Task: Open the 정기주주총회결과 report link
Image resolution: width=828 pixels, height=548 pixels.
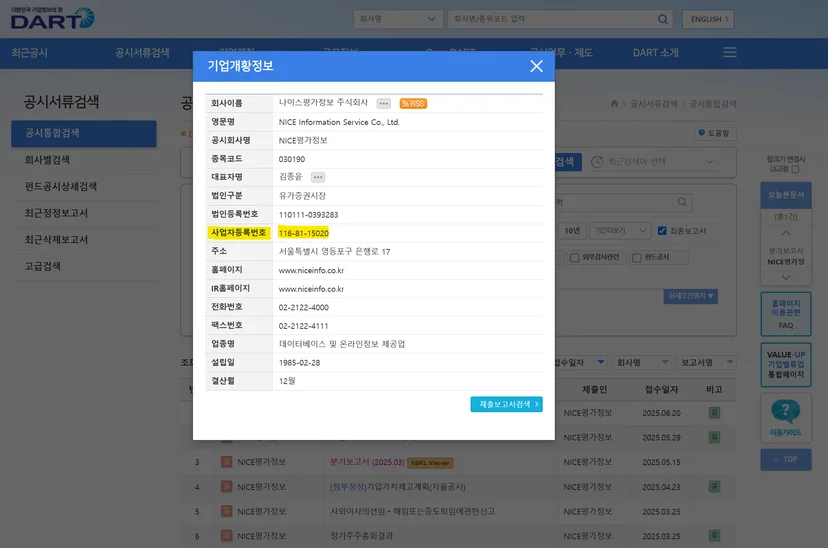Action: (x=361, y=536)
